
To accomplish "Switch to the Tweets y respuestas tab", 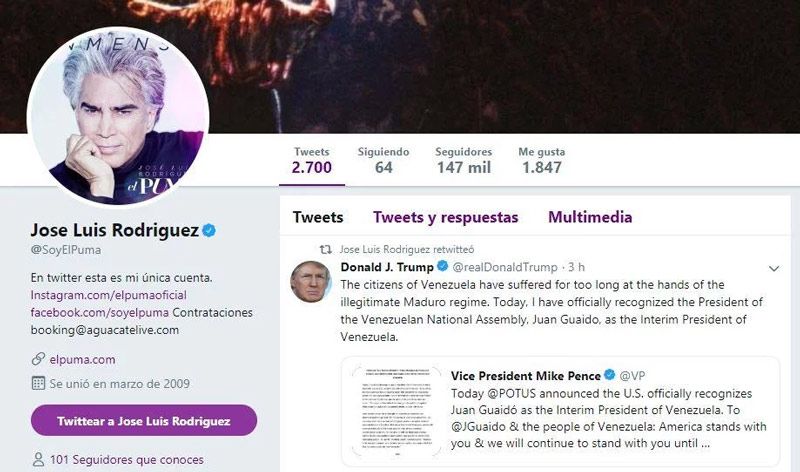I will point(445,217).
